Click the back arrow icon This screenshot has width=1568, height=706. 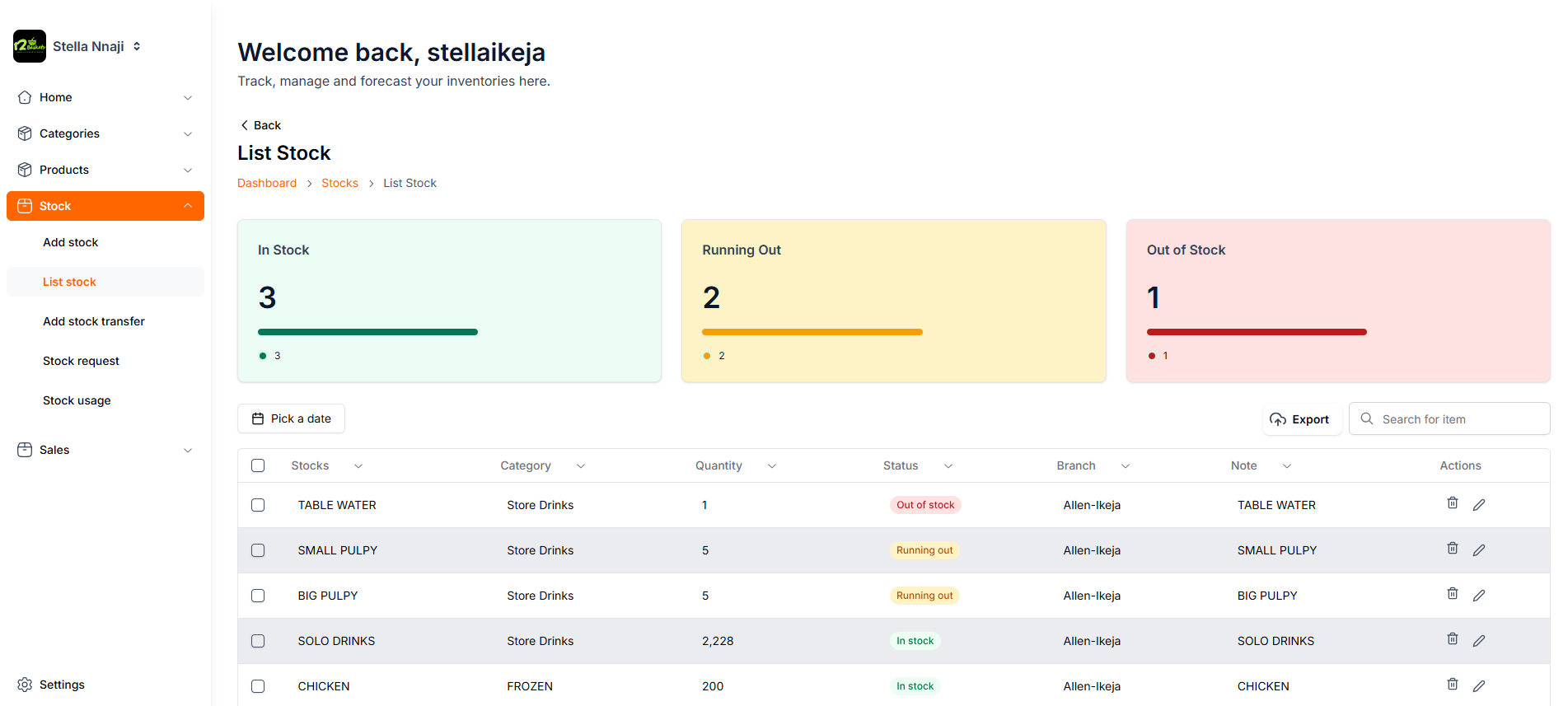click(244, 125)
